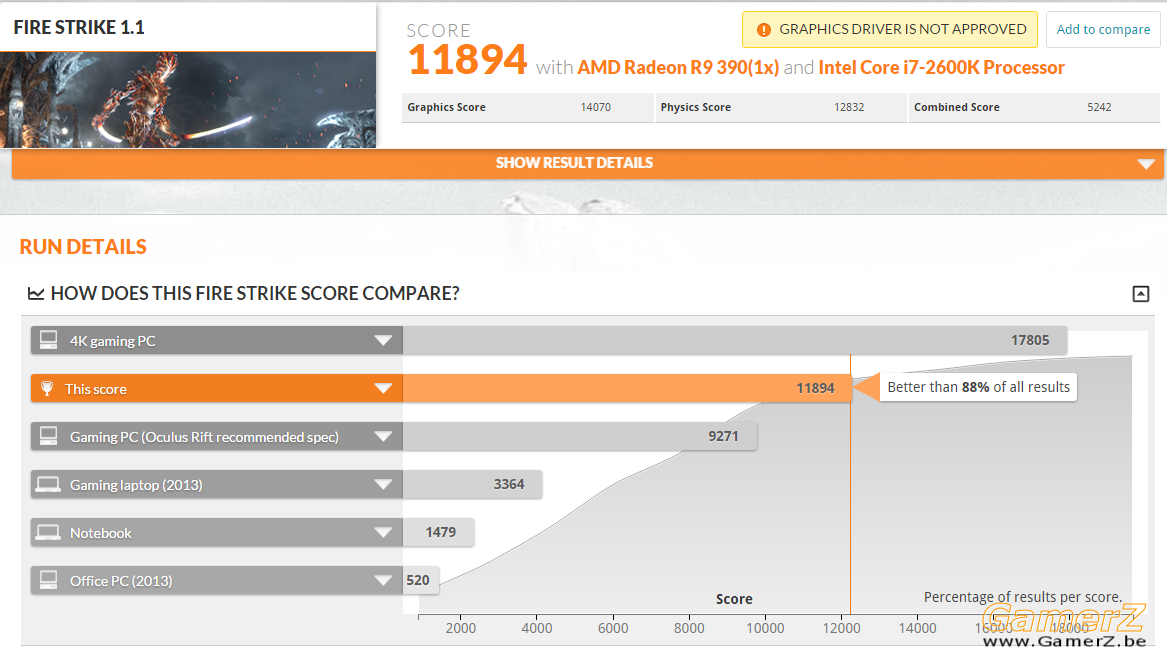Click the graphics score value 14070
The image size is (1167, 657).
pyautogui.click(x=595, y=107)
